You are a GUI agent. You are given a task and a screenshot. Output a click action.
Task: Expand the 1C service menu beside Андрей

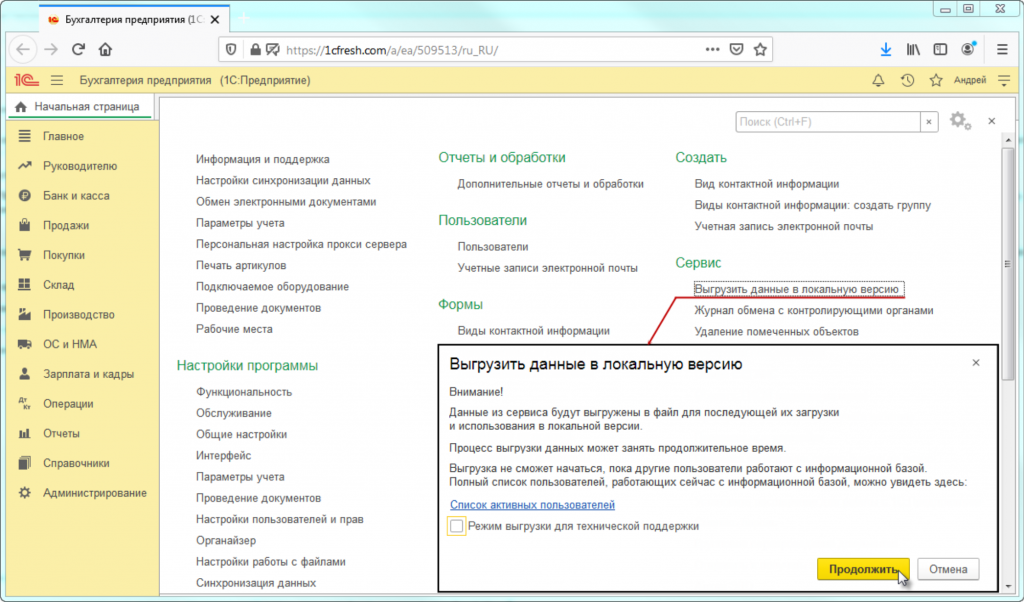tap(1003, 80)
